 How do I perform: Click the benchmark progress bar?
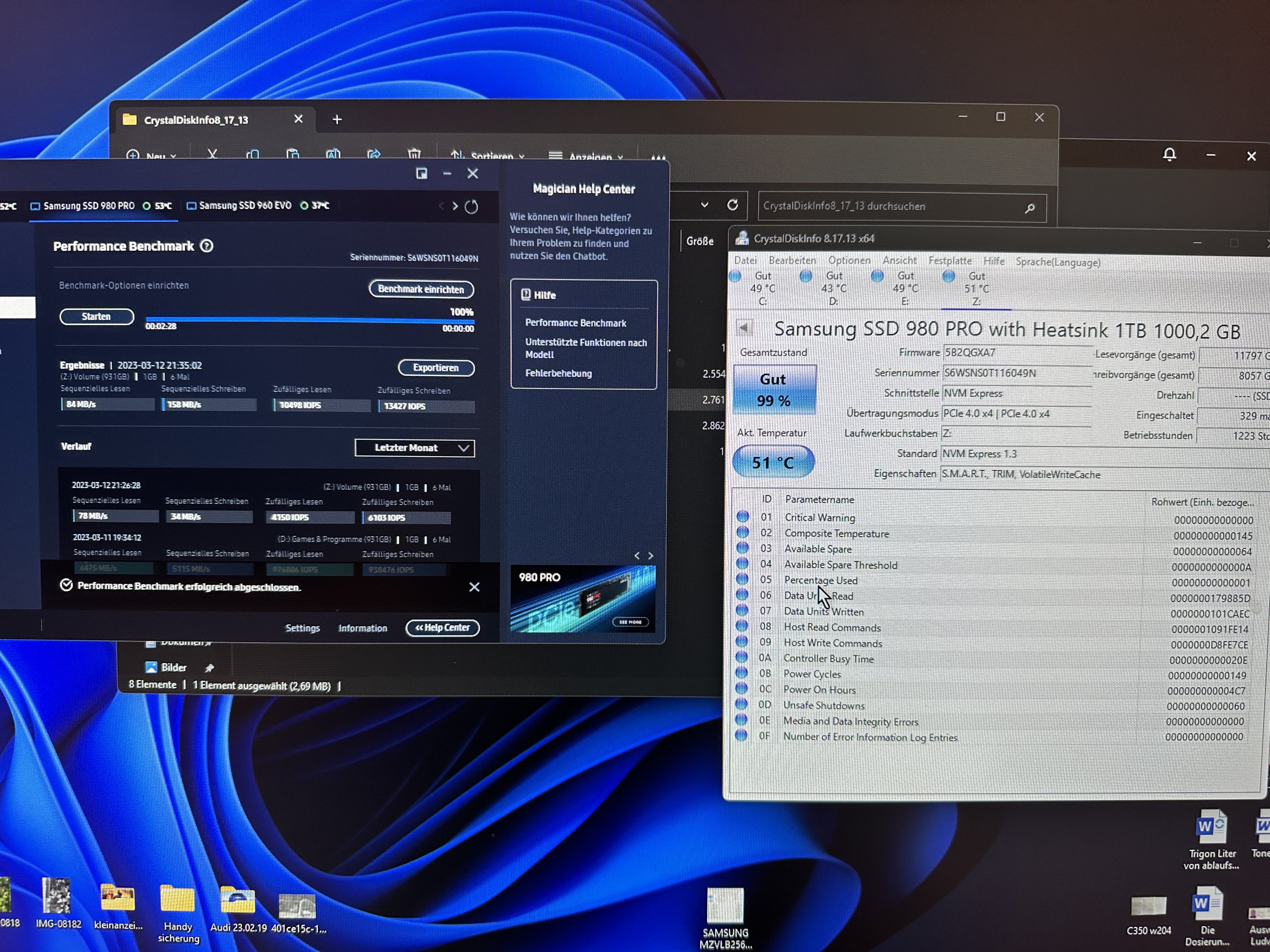point(310,320)
